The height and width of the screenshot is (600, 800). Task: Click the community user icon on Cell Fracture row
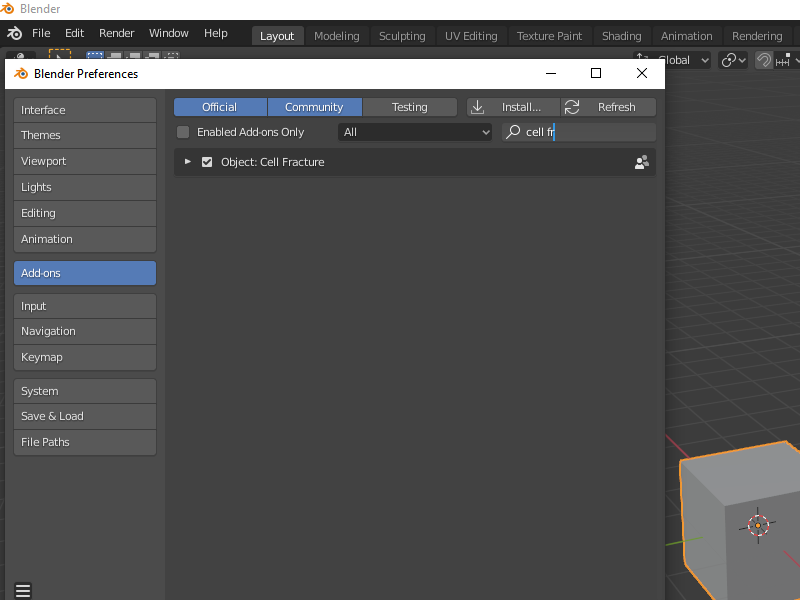click(x=641, y=162)
